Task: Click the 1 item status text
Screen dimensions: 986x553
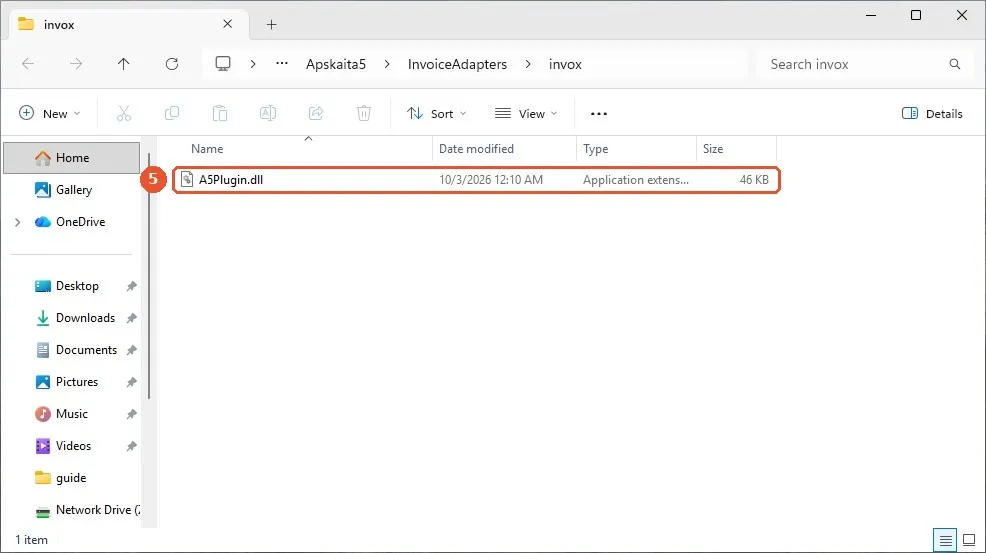Action: 31,540
